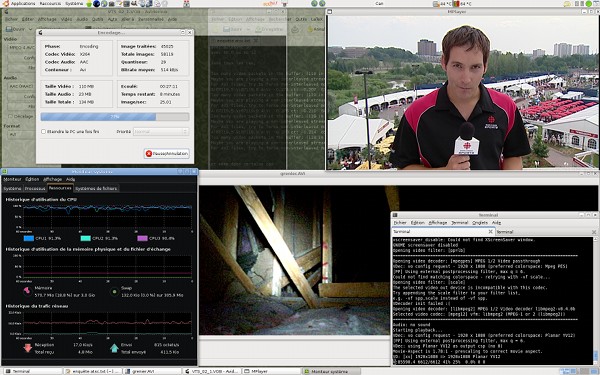Switch to the Processus tab
Image resolution: width=600 pixels, height=375 pixels.
tap(35, 188)
